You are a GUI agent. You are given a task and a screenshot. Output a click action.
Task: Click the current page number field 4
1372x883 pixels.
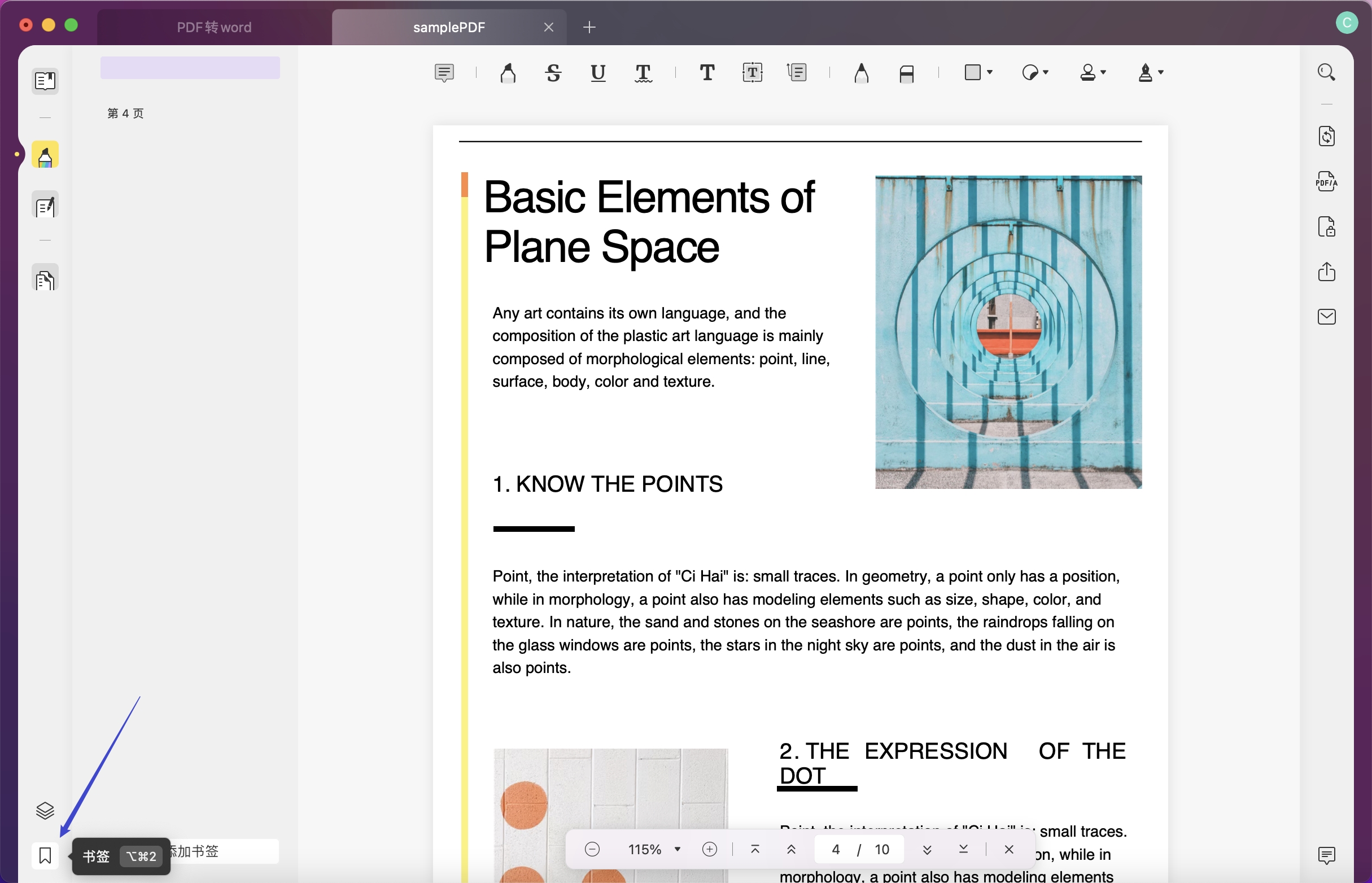[836, 849]
